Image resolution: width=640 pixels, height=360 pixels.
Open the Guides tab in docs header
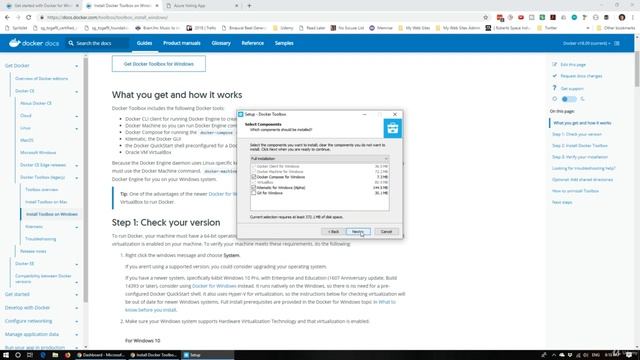point(144,43)
